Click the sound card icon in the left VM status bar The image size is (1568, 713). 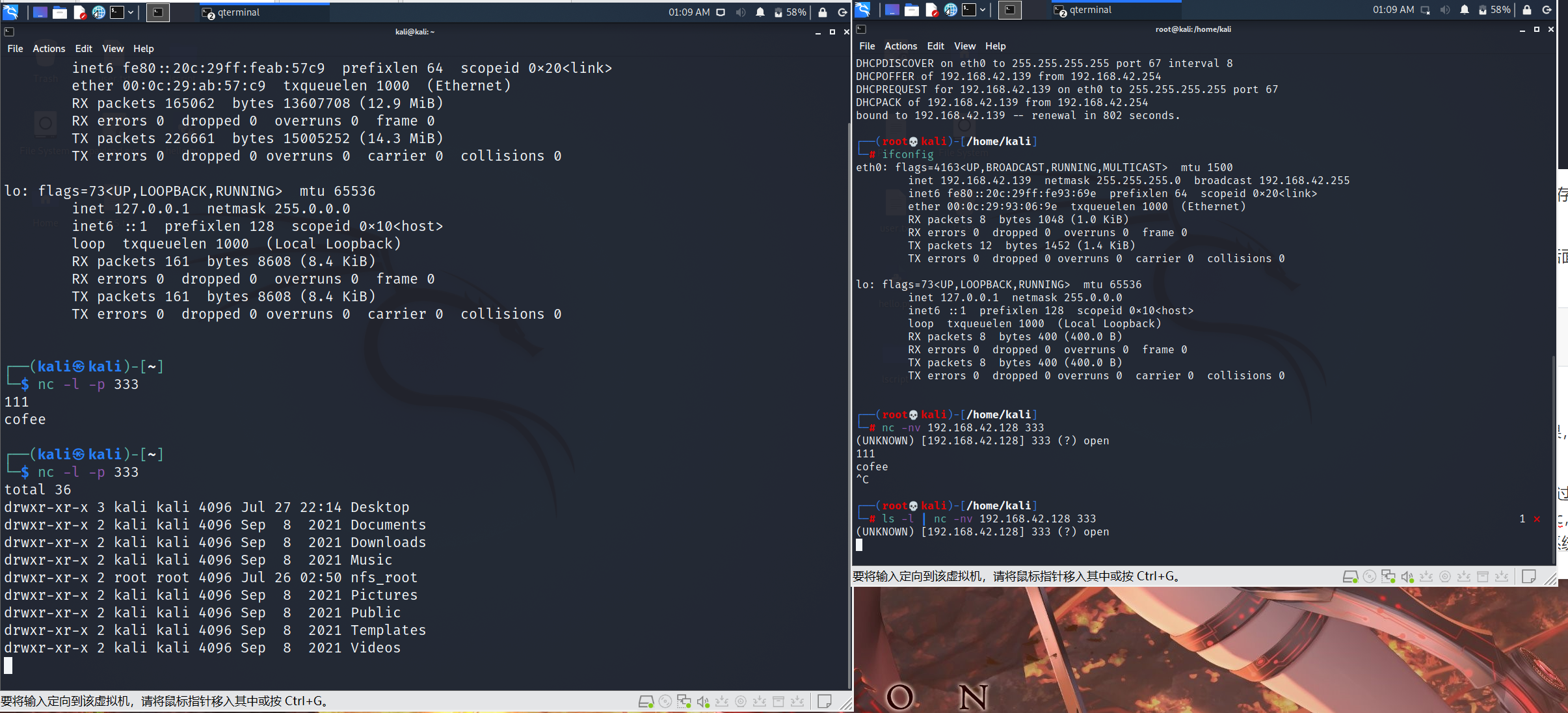coord(702,701)
